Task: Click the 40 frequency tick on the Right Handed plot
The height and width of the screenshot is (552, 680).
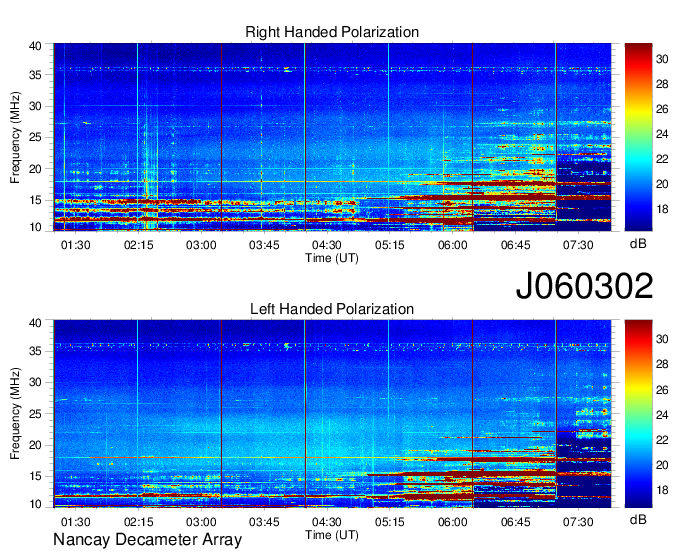Action: [x=35, y=46]
